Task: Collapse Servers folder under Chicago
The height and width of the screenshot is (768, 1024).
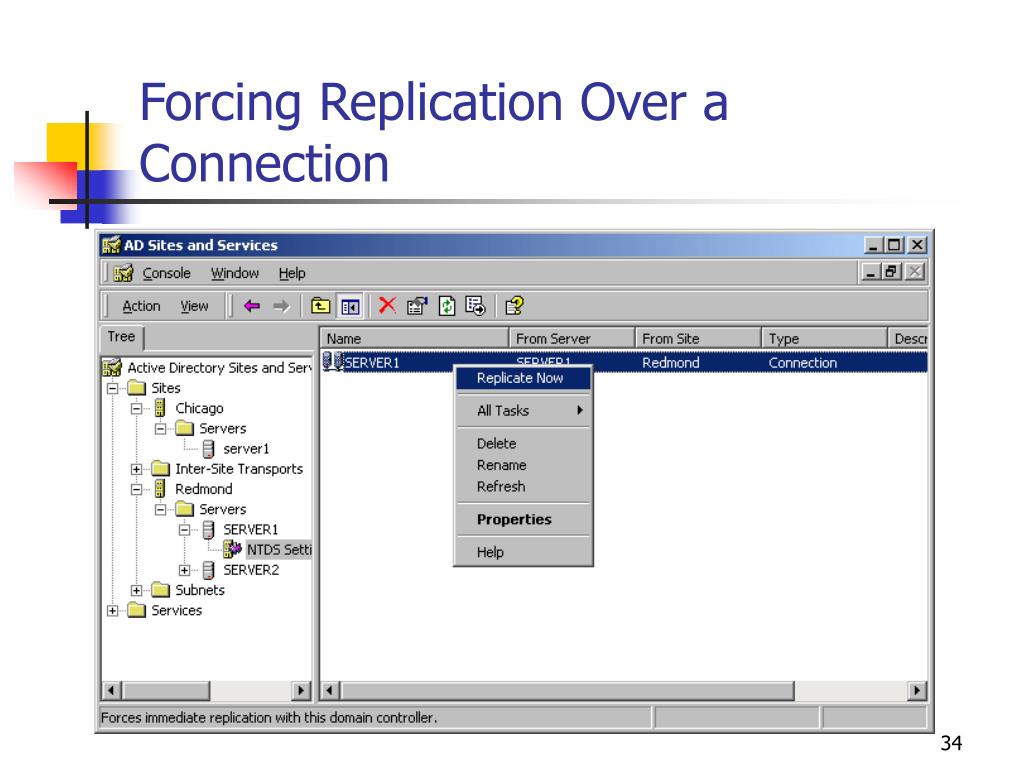Action: coord(161,428)
